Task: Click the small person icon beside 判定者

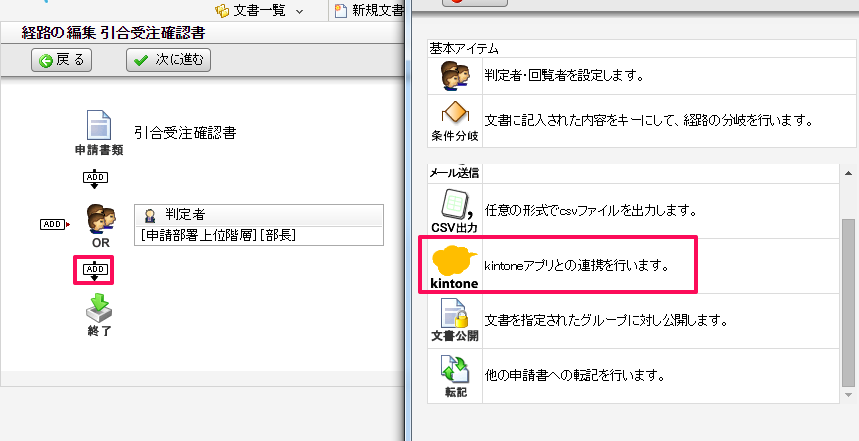Action: pyautogui.click(x=149, y=215)
